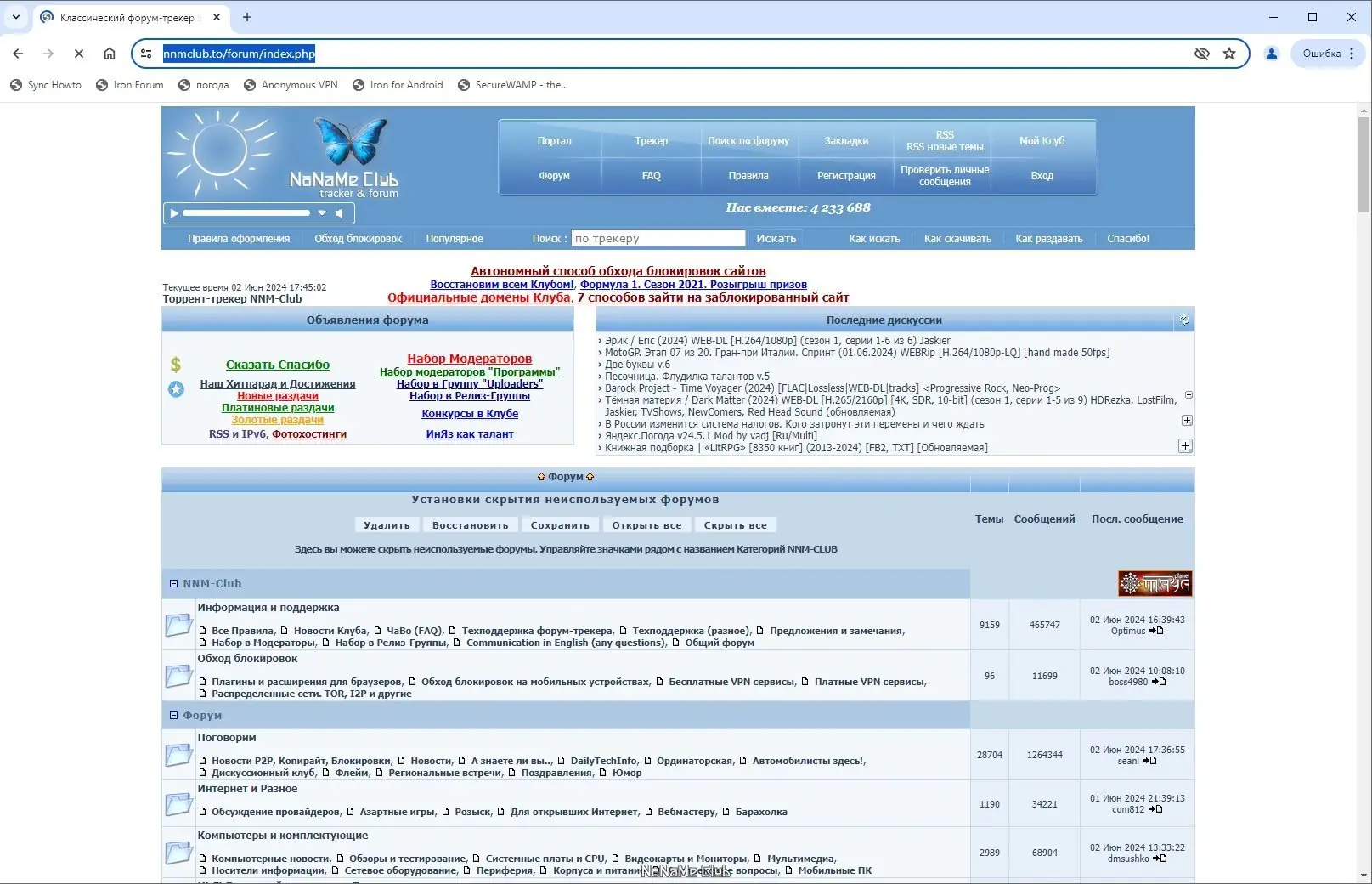Open the site information icon in the address bar
Viewport: 1372px width, 884px height.
[x=146, y=54]
